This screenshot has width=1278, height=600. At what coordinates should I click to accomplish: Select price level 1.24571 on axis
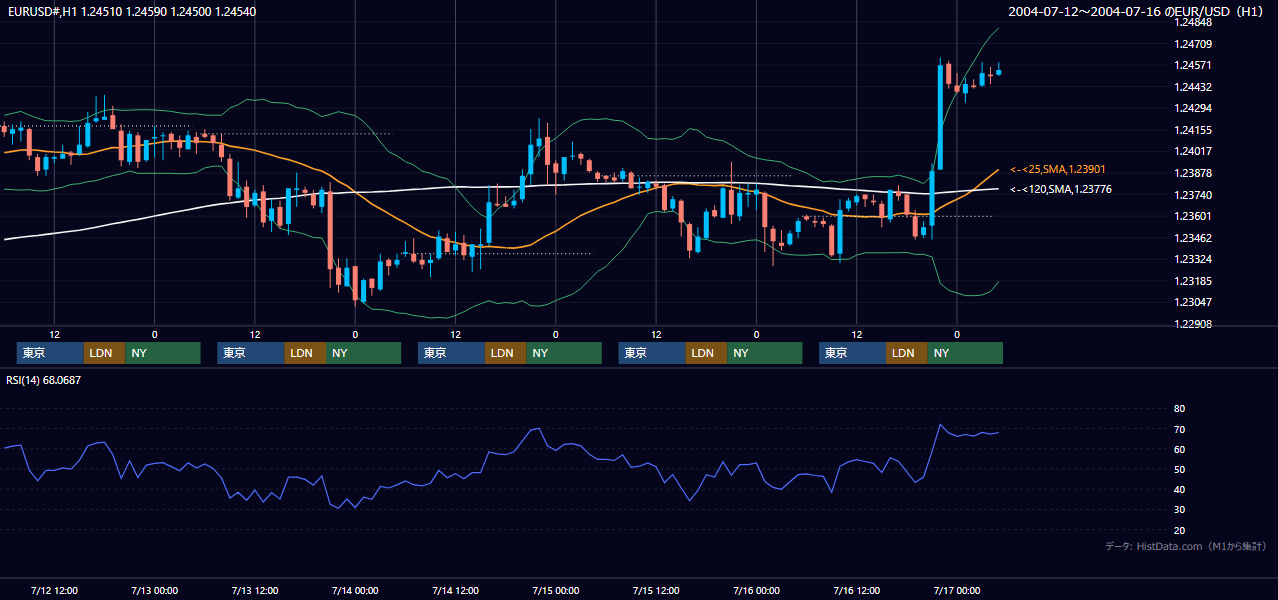[1192, 65]
